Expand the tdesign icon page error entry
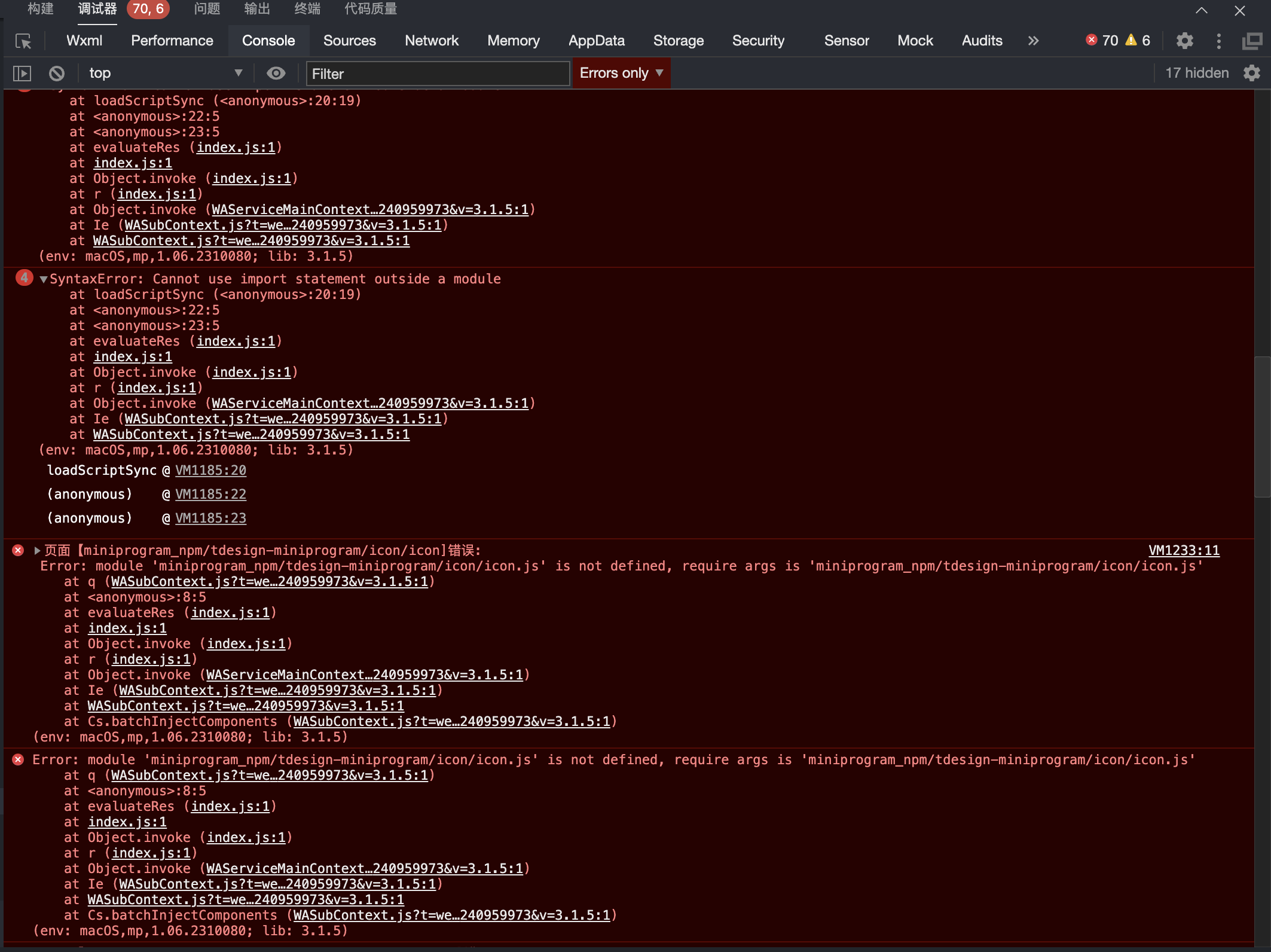 pyautogui.click(x=37, y=550)
